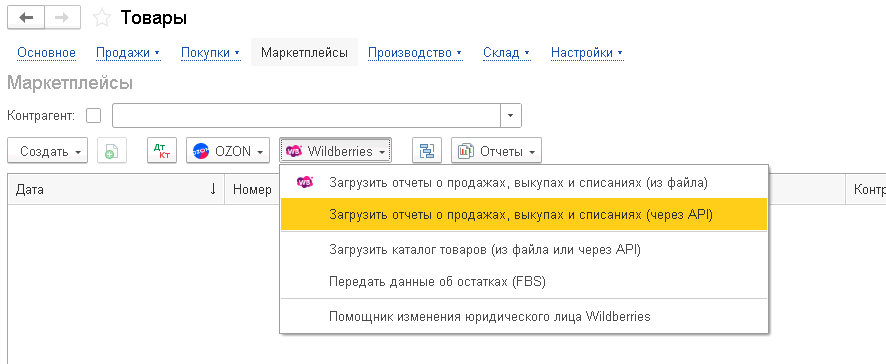Expand the Продажи navigation menu

[x=128, y=53]
